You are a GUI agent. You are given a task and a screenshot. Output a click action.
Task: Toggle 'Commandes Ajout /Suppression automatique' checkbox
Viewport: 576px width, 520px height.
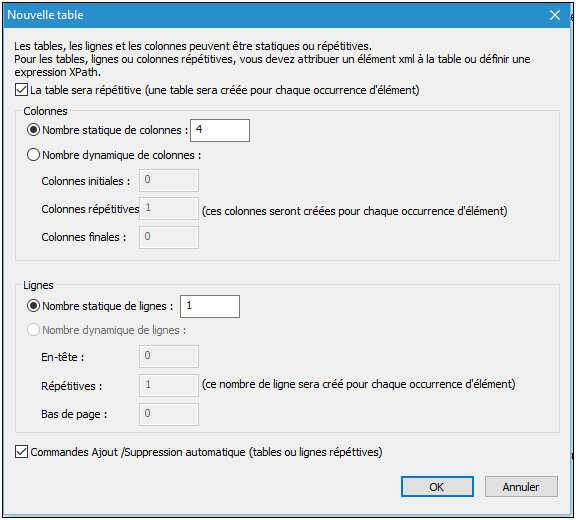(x=21, y=452)
